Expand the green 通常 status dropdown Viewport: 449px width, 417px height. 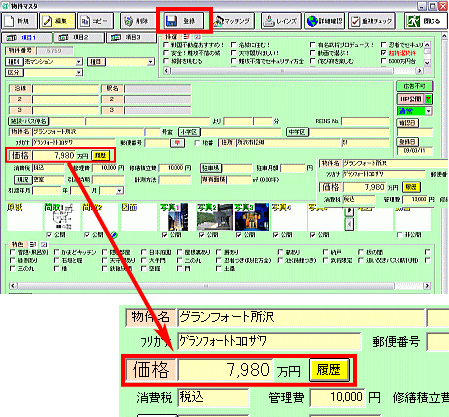[429, 111]
